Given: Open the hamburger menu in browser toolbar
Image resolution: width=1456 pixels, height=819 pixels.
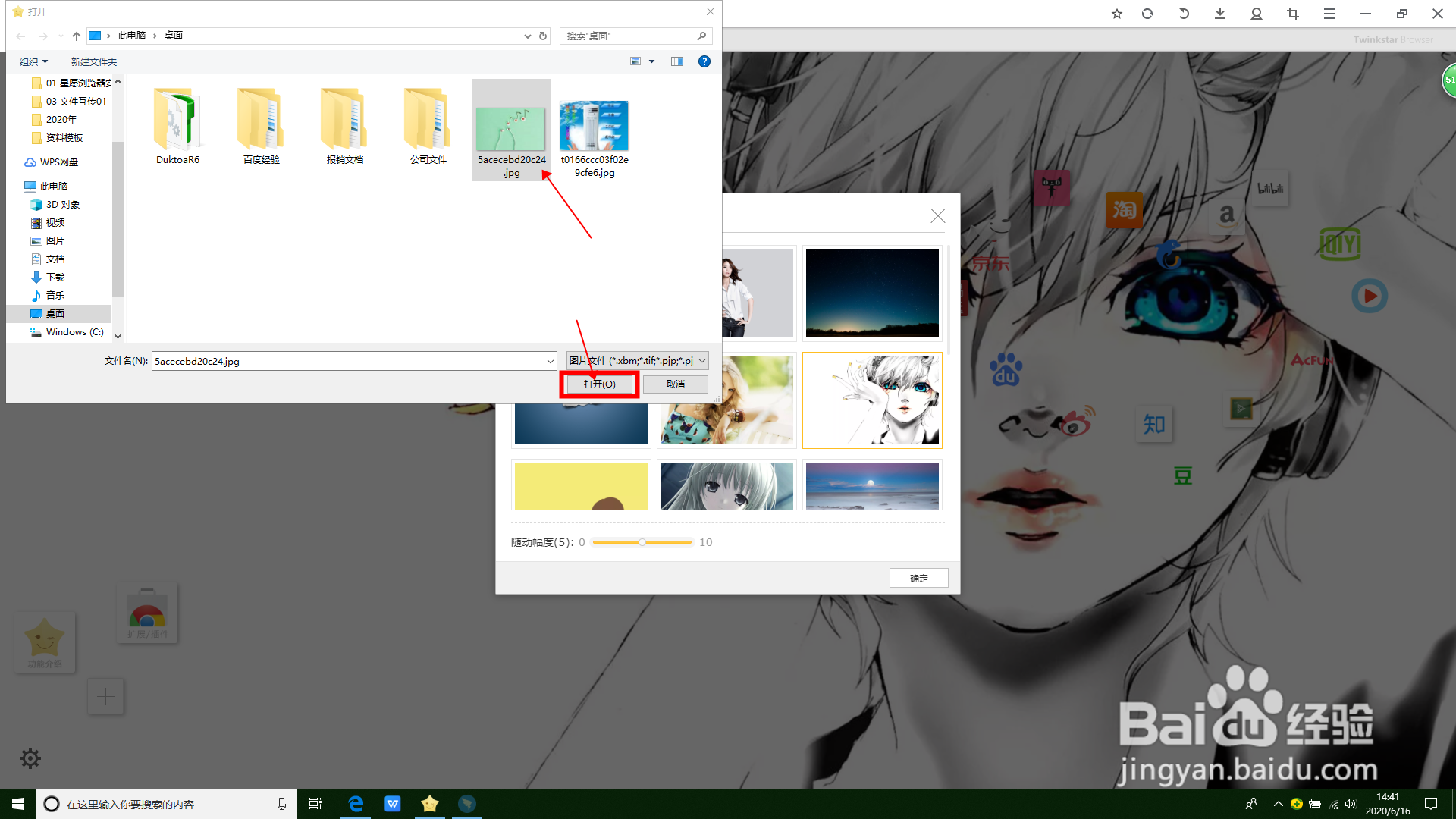Looking at the screenshot, I should (x=1329, y=14).
